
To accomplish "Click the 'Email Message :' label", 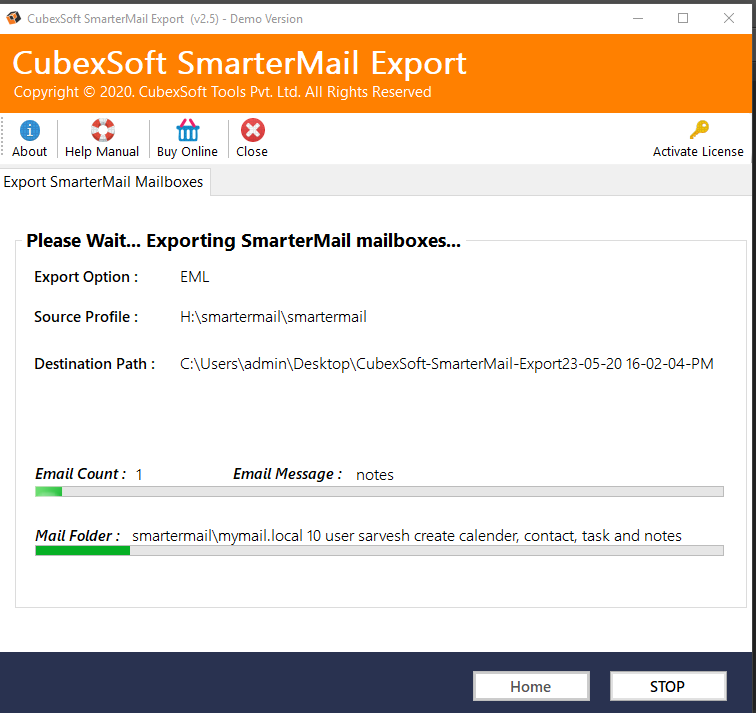I will click(288, 474).
